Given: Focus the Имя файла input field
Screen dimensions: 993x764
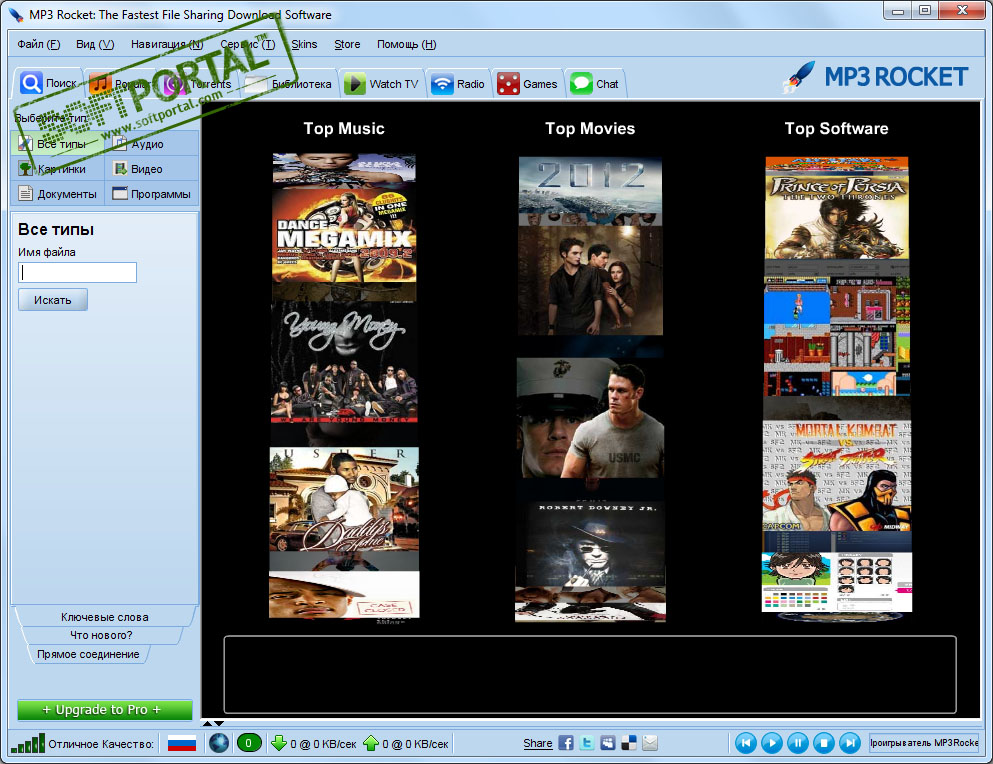Looking at the screenshot, I should pyautogui.click(x=77, y=272).
